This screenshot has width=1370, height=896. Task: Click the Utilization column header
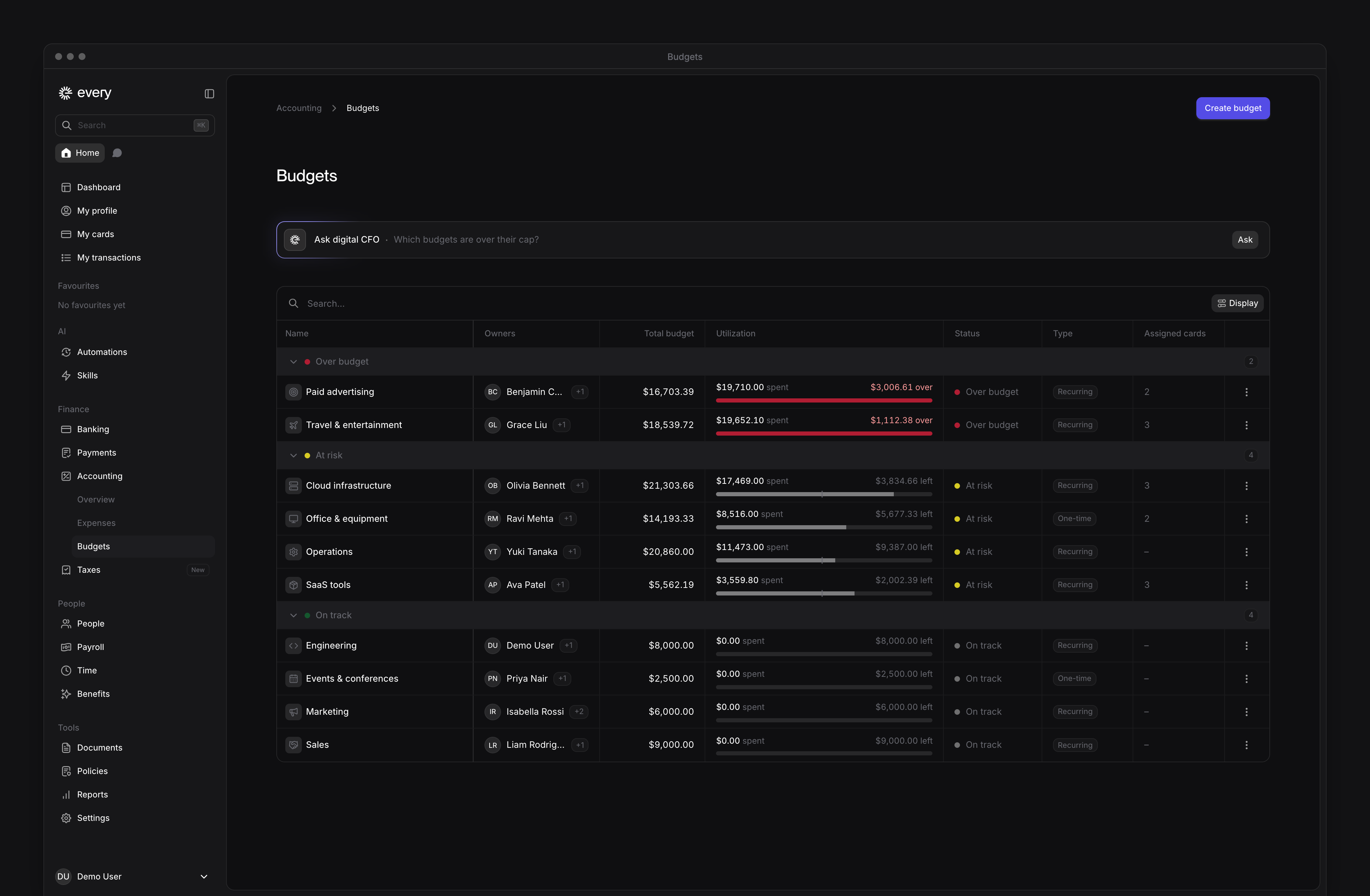point(735,333)
